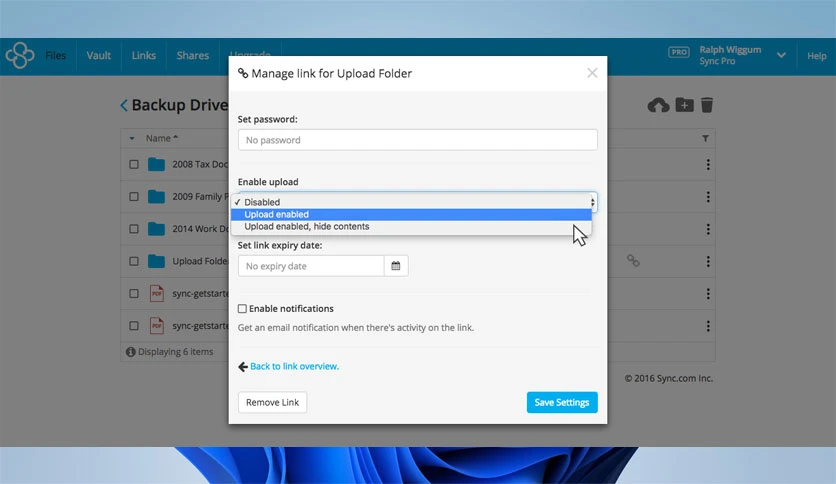Click Remove Link button
This screenshot has width=836, height=484.
272,402
